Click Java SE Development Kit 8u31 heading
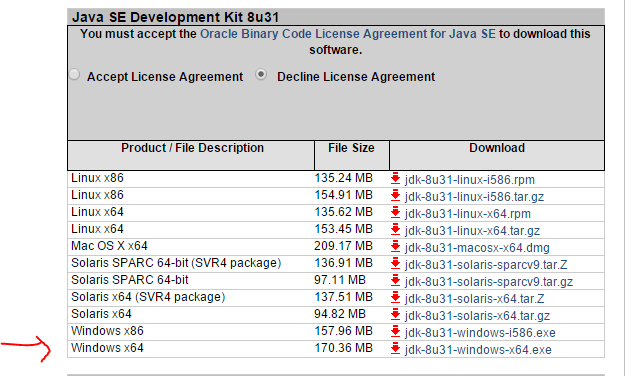 point(175,17)
